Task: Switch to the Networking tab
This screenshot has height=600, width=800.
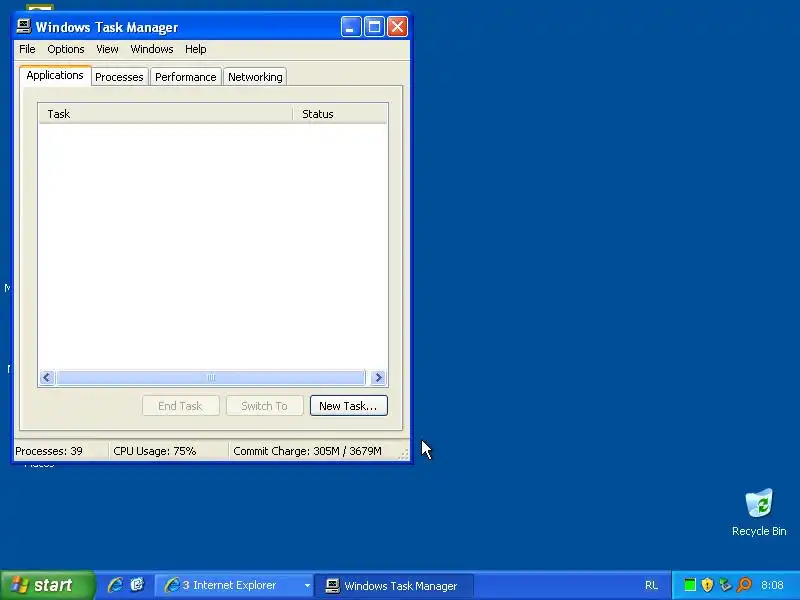Action: click(x=255, y=77)
